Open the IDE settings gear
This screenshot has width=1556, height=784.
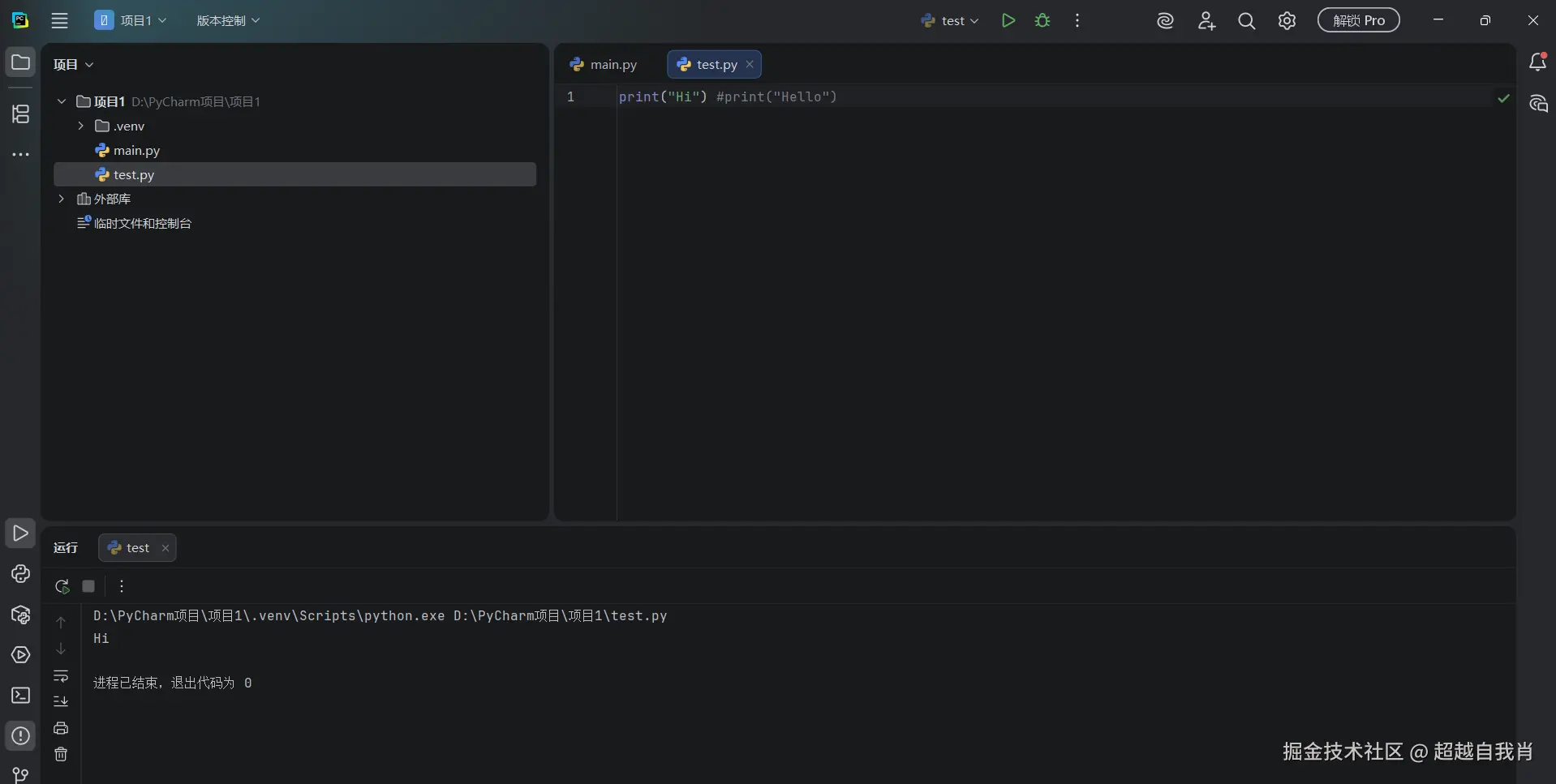[1287, 21]
